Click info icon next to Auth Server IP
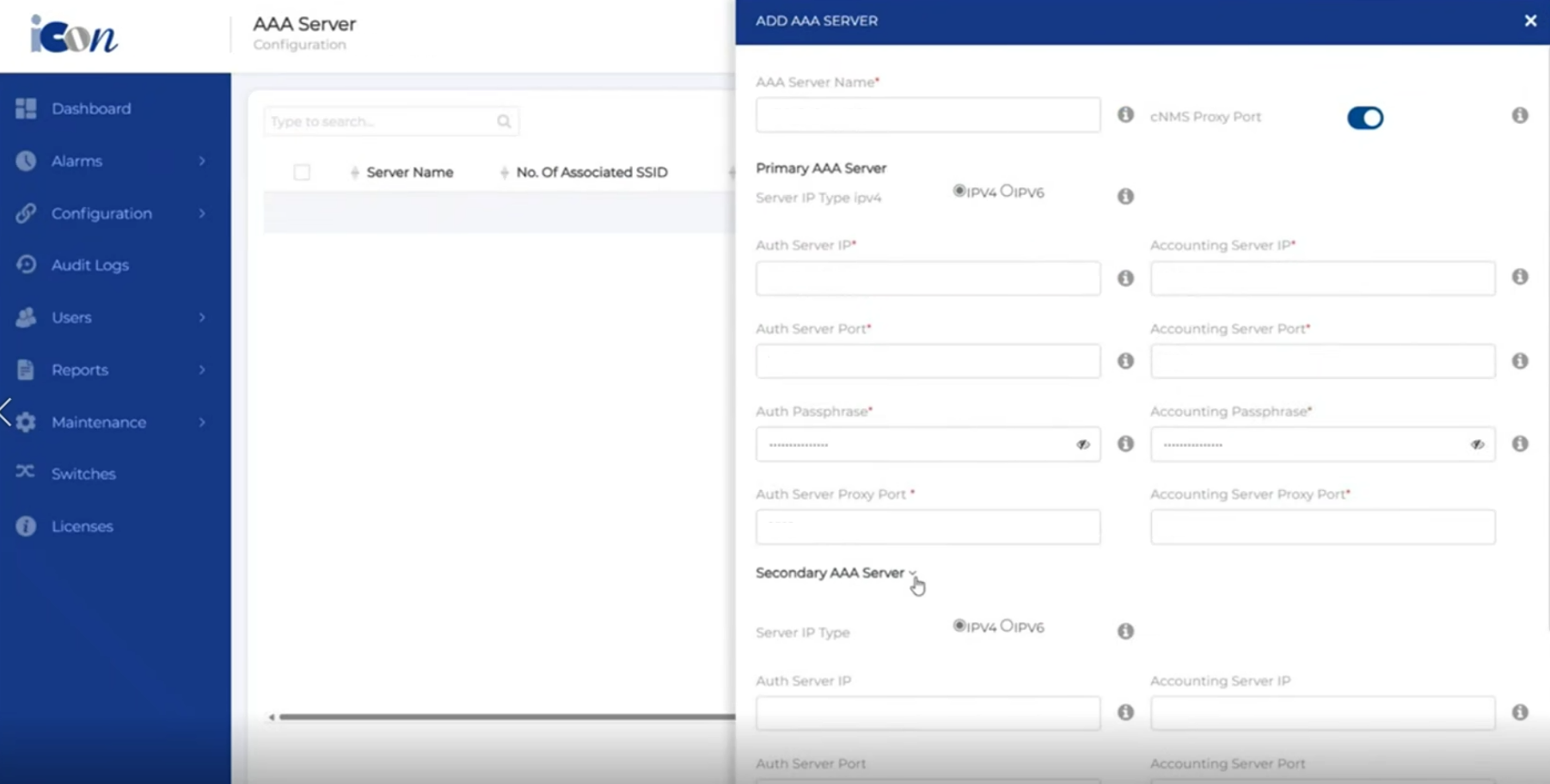 point(1125,279)
